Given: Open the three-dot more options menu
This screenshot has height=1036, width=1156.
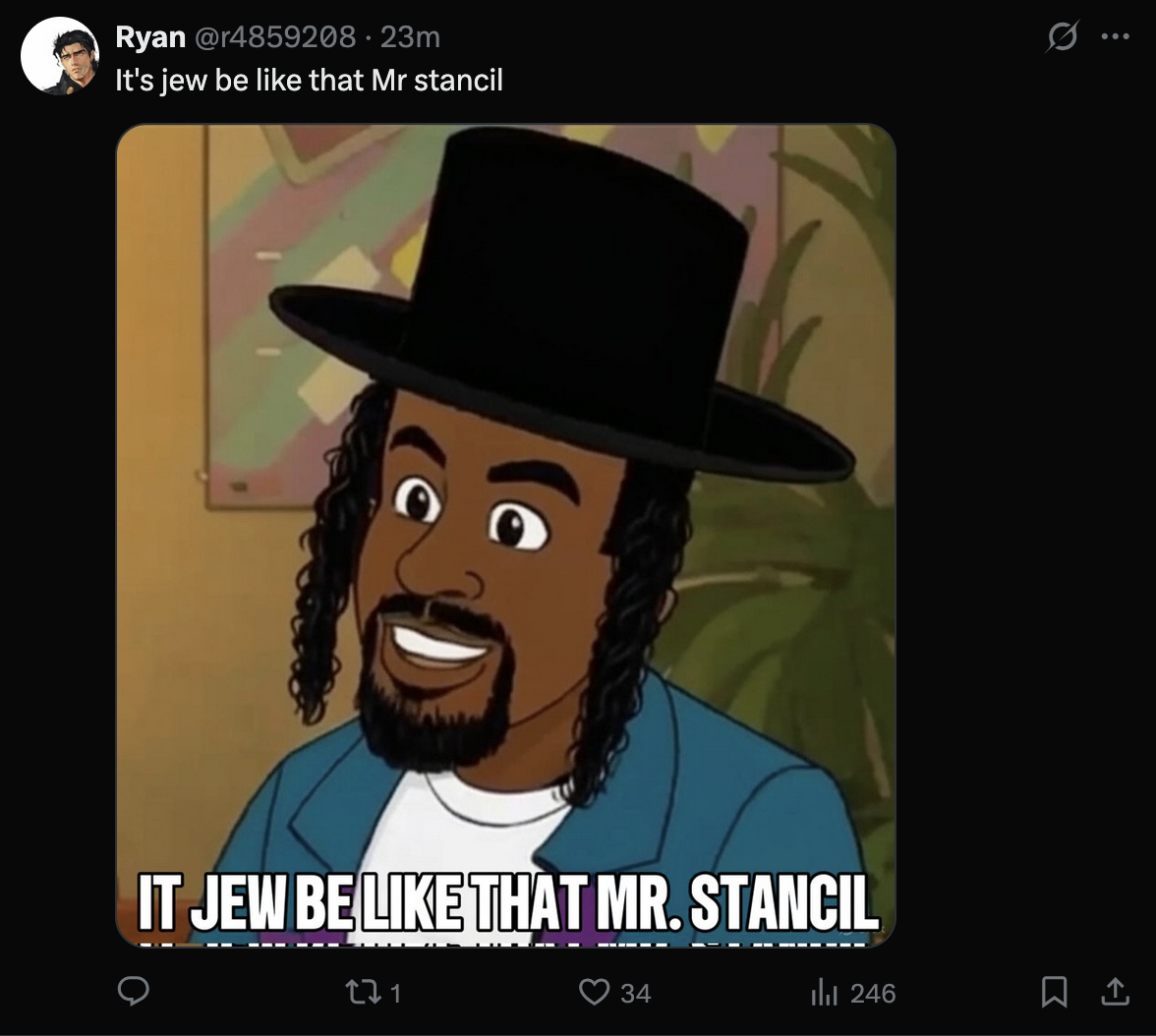Looking at the screenshot, I should (1115, 36).
